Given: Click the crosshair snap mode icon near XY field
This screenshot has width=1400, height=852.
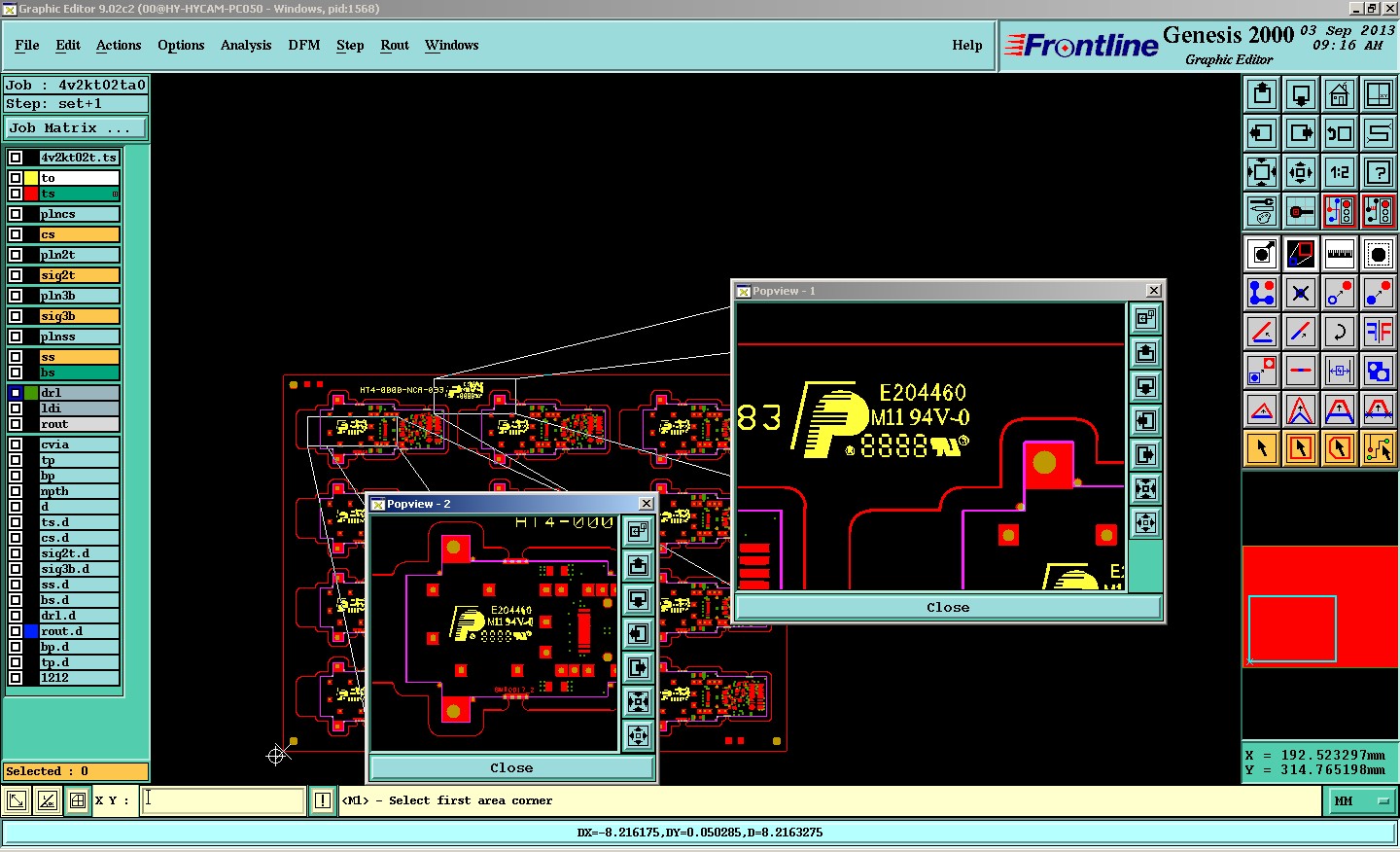Looking at the screenshot, I should coord(78,800).
